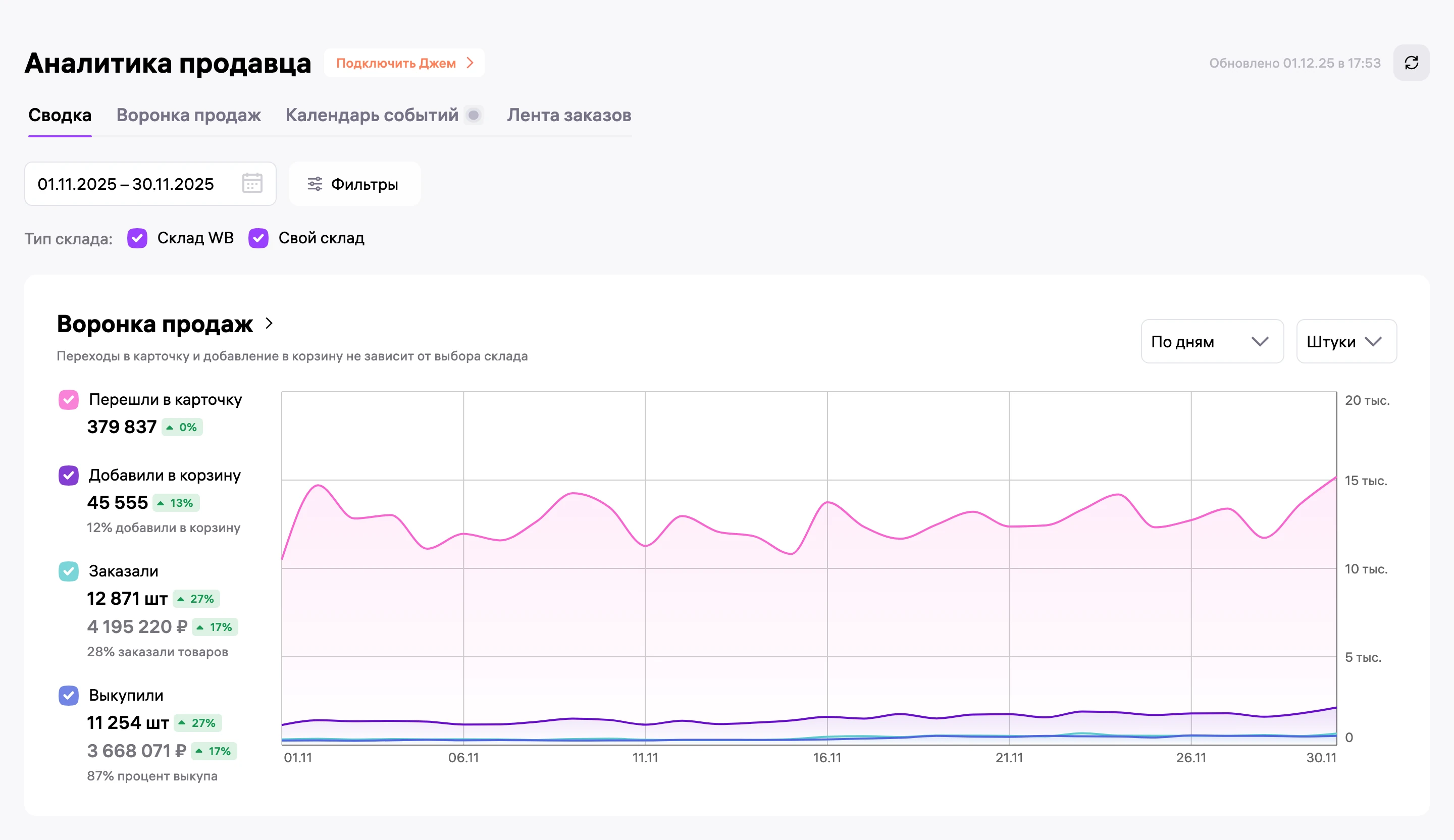
Task: Open the Штуки dropdown
Action: click(x=1346, y=342)
